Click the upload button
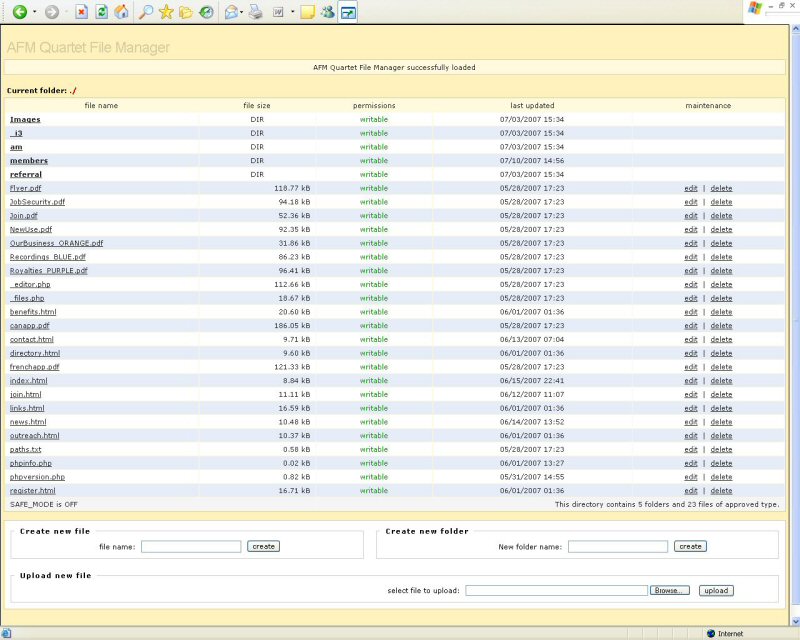The height and width of the screenshot is (640, 800). click(x=716, y=590)
